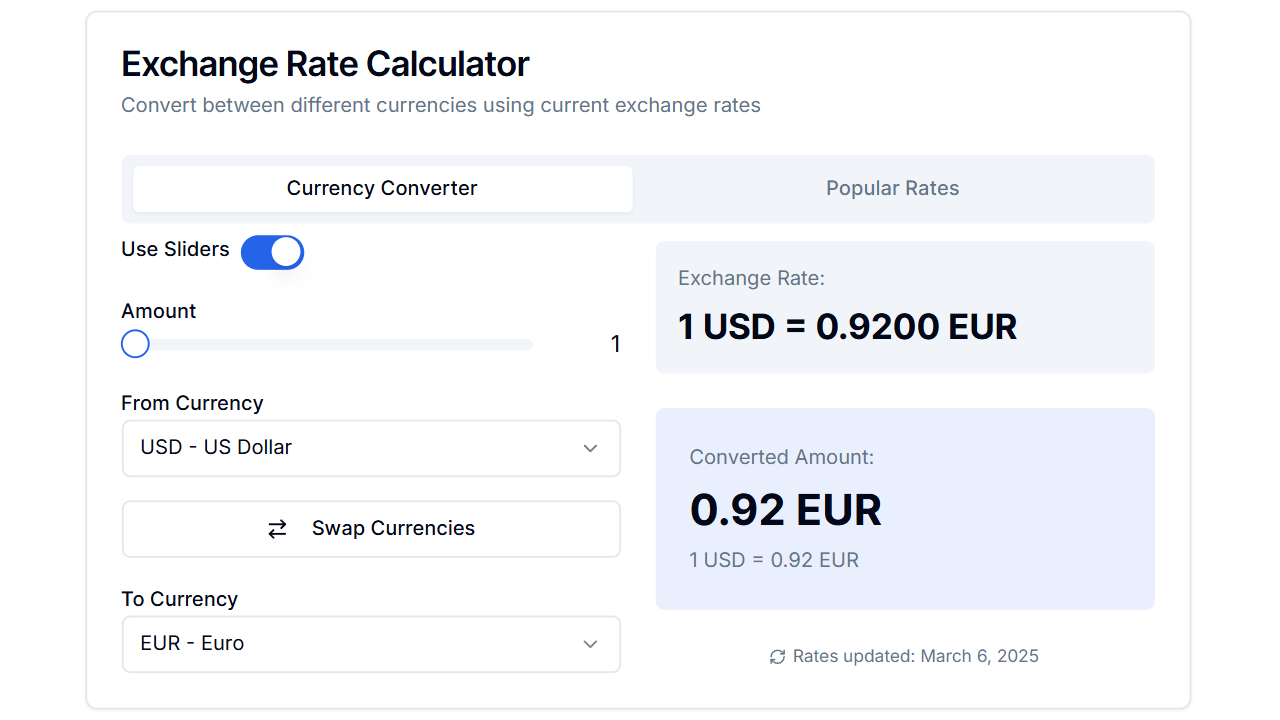Click the Amount slider handle
This screenshot has height=720, width=1280.
click(x=135, y=343)
